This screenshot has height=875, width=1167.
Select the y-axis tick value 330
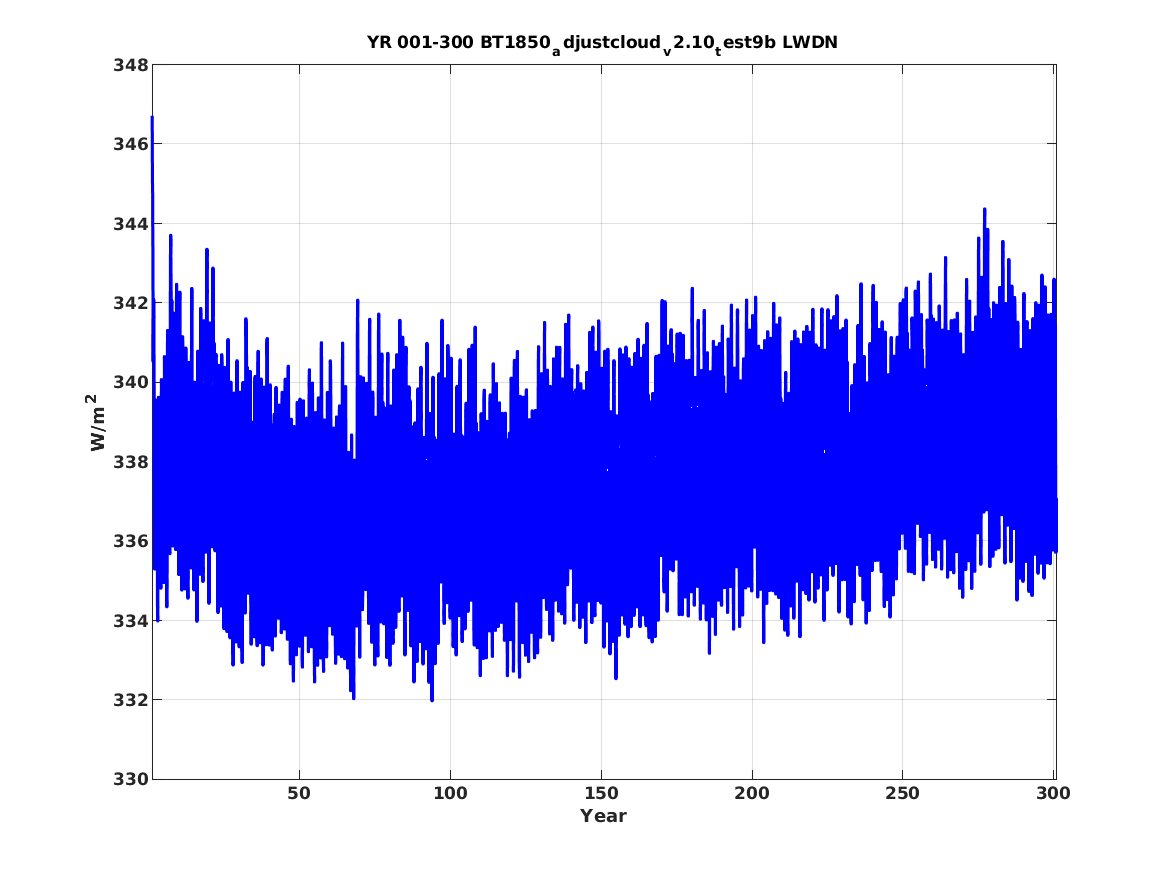[130, 779]
